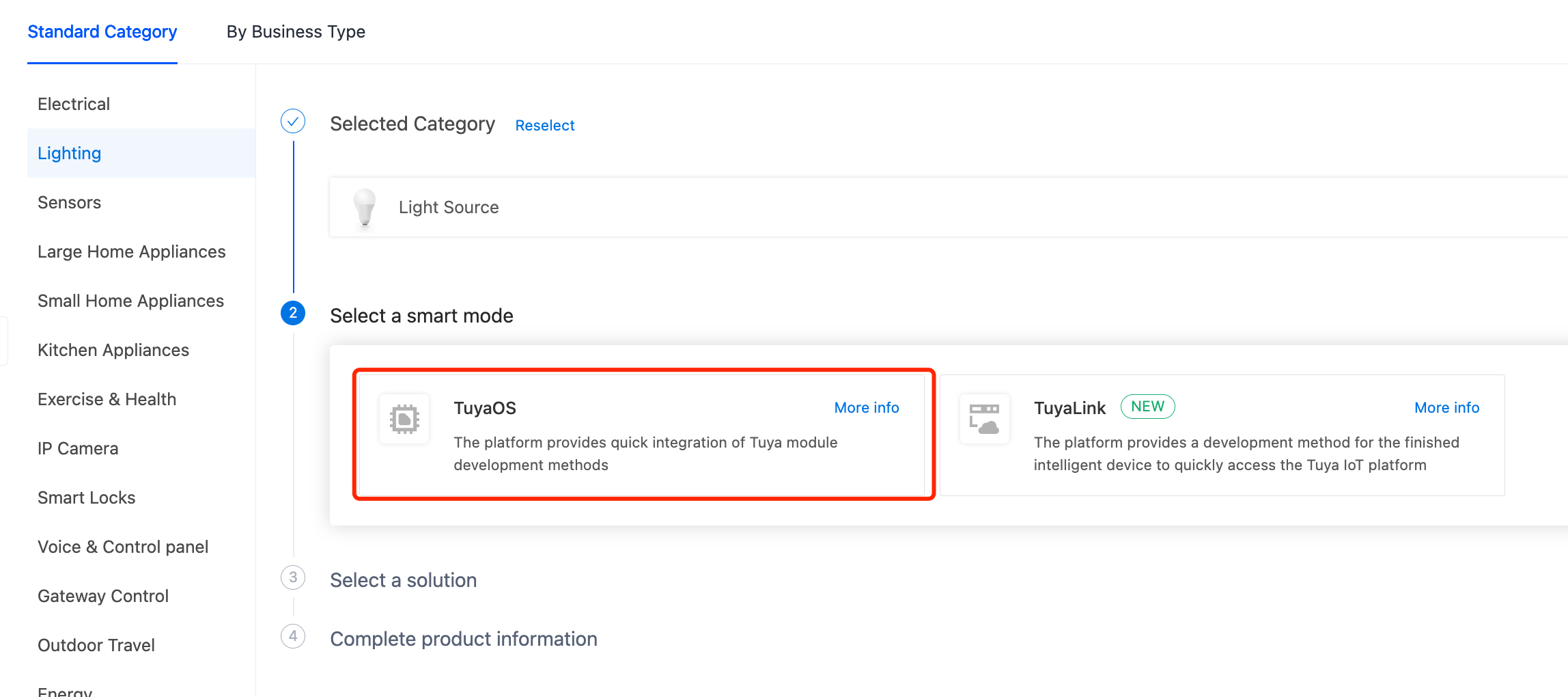The height and width of the screenshot is (697, 1568).
Task: Click 'Complete product information' step heading
Action: tap(464, 639)
